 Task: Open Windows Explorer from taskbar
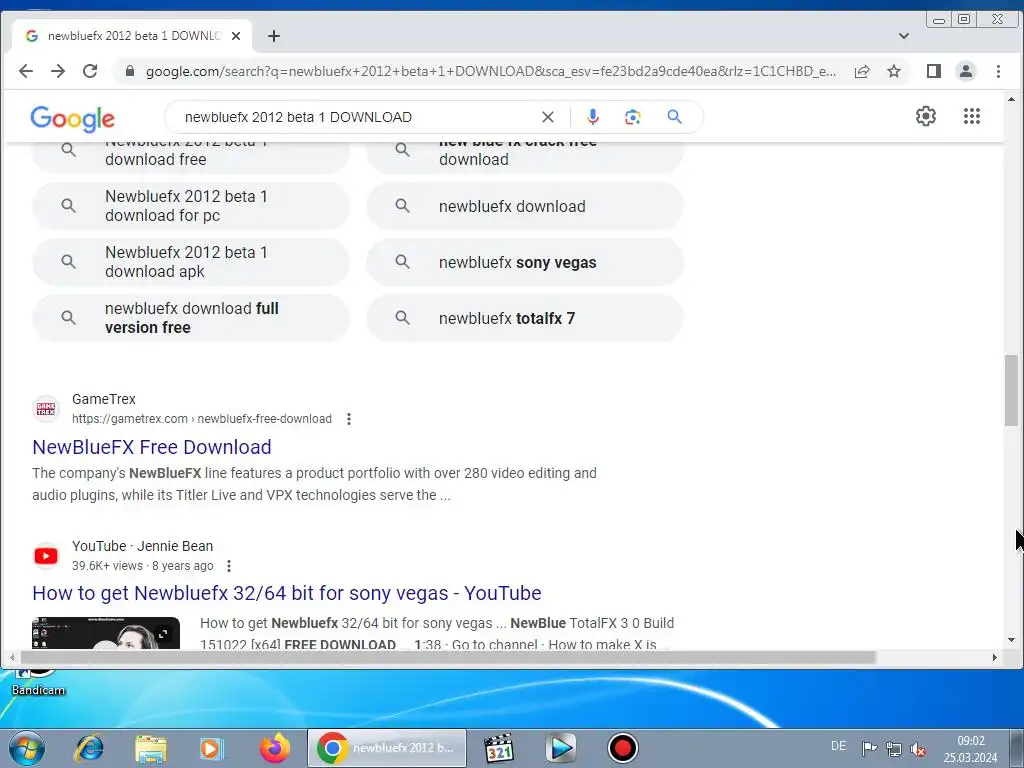(x=151, y=748)
